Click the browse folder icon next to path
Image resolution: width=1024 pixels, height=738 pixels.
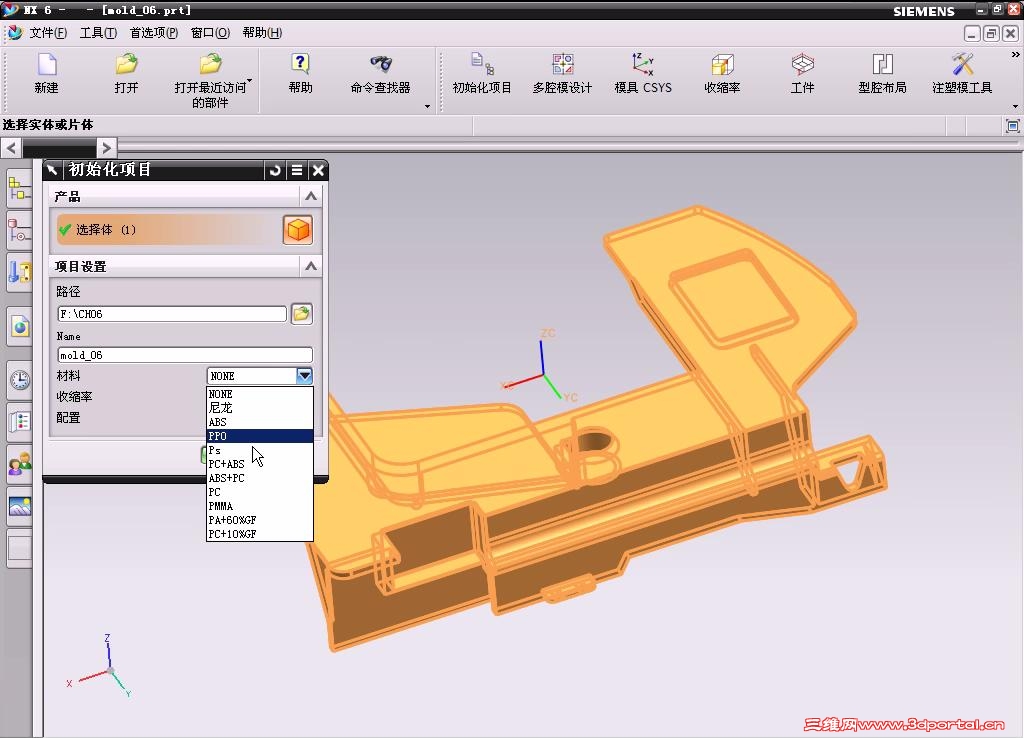302,314
